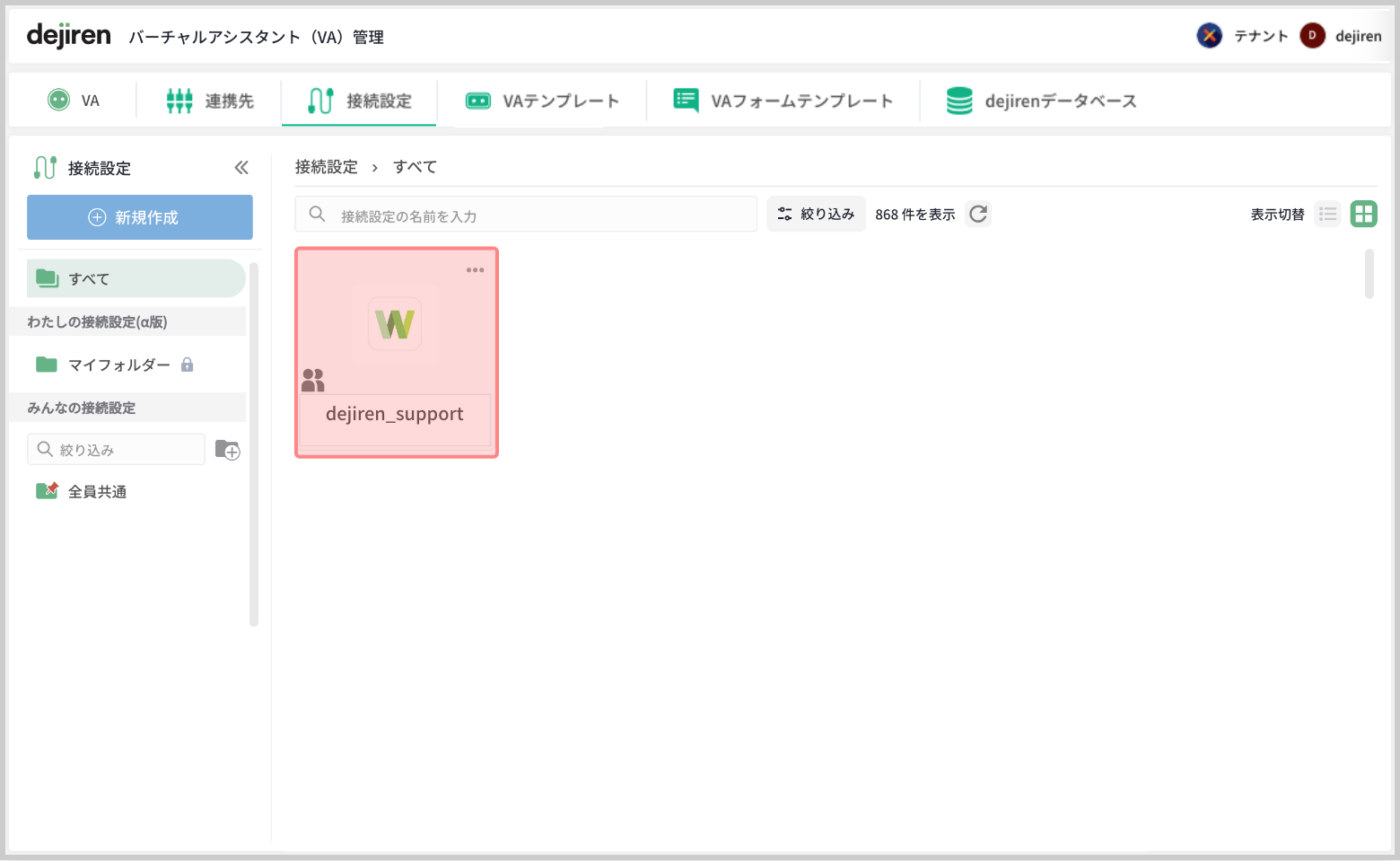1400x861 pixels.
Task: Click the みんなの接続設定 section header
Action: click(x=127, y=408)
